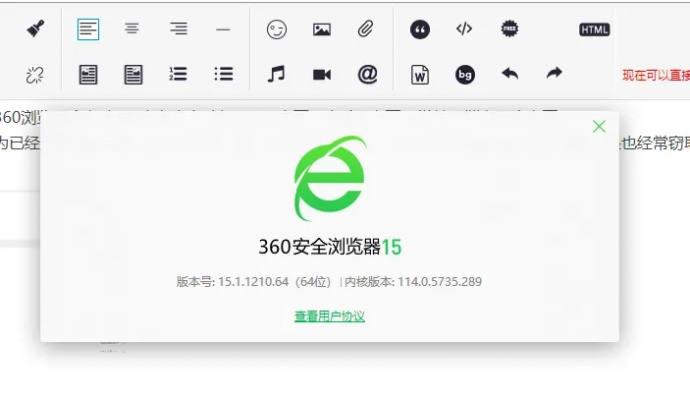Switch to HTML source mode
Image resolution: width=690 pixels, height=400 pixels.
coord(594,30)
